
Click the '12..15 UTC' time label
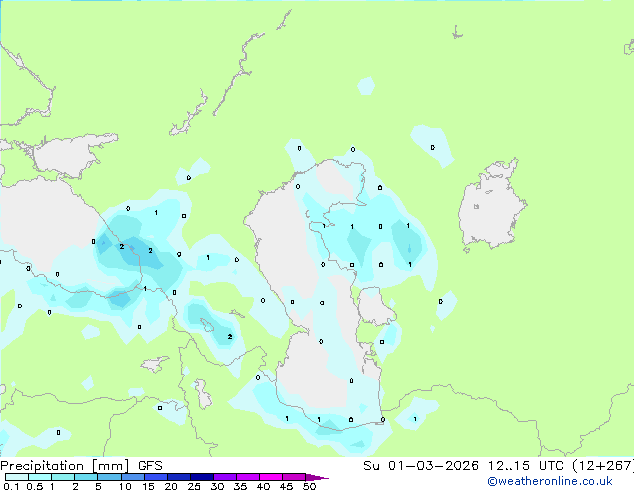[x=526, y=466]
